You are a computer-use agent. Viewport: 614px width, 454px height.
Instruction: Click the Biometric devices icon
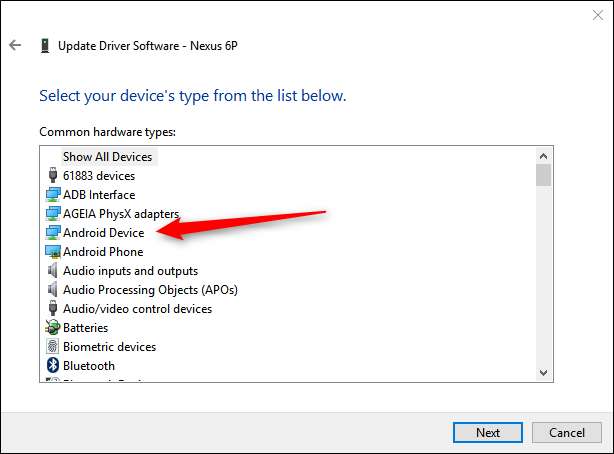[53, 347]
